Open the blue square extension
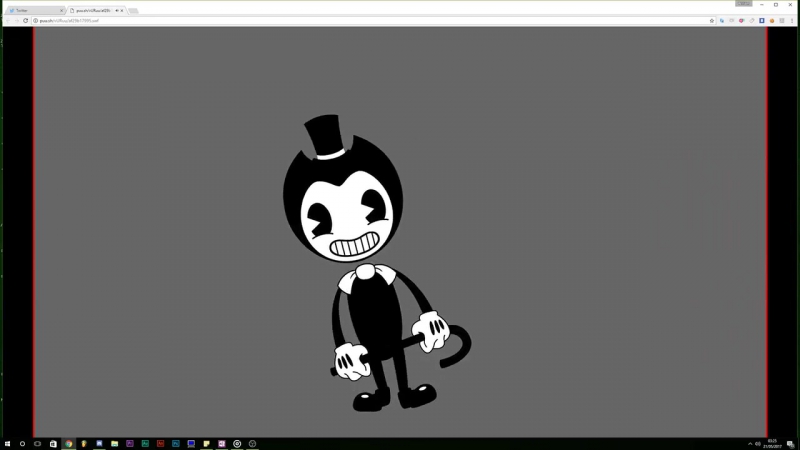The width and height of the screenshot is (800, 450). [762, 20]
